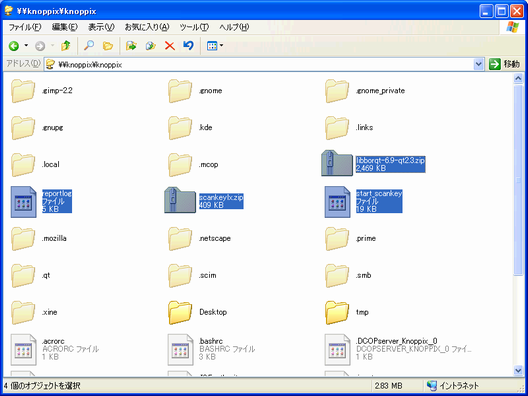Select the .xine folder icon

click(23, 313)
